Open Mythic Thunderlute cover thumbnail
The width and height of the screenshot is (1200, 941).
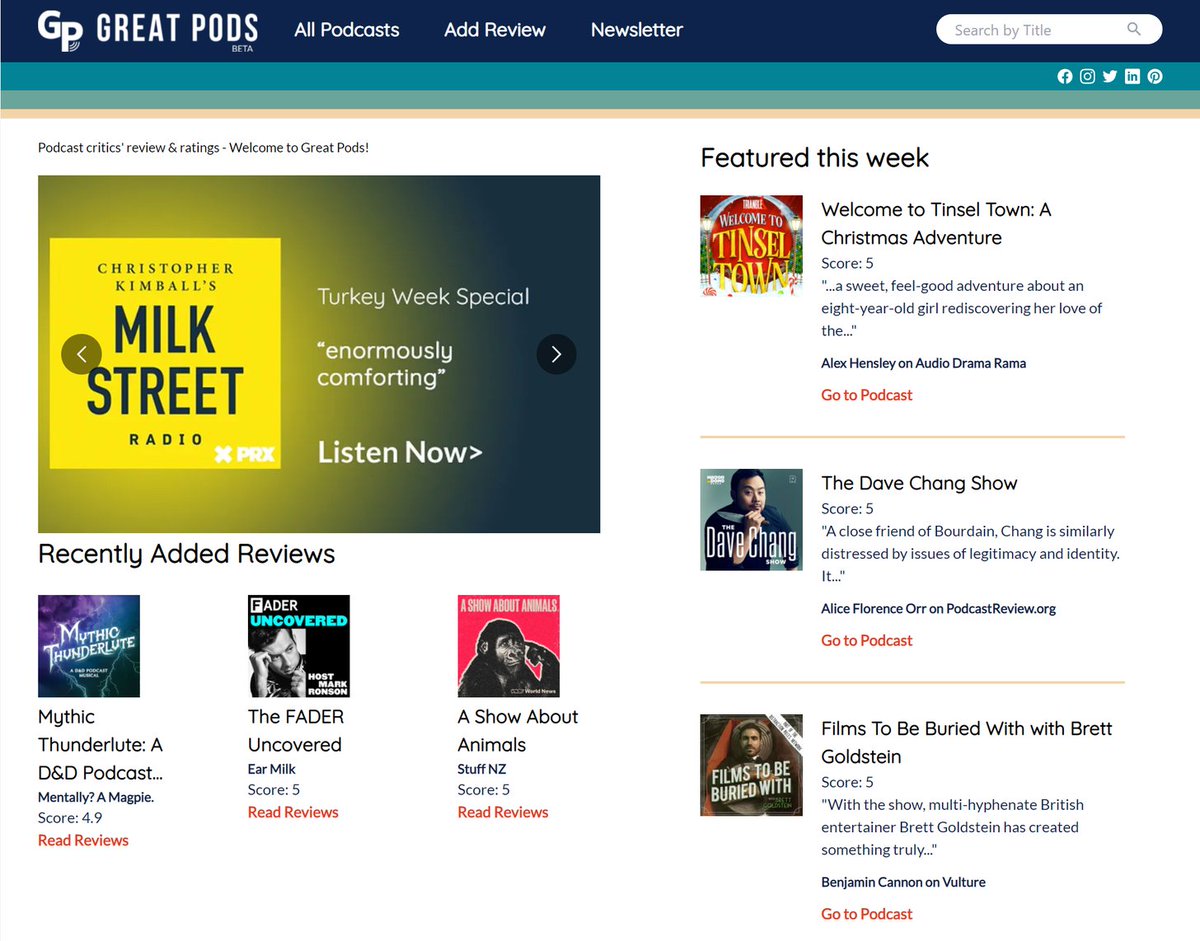[89, 646]
